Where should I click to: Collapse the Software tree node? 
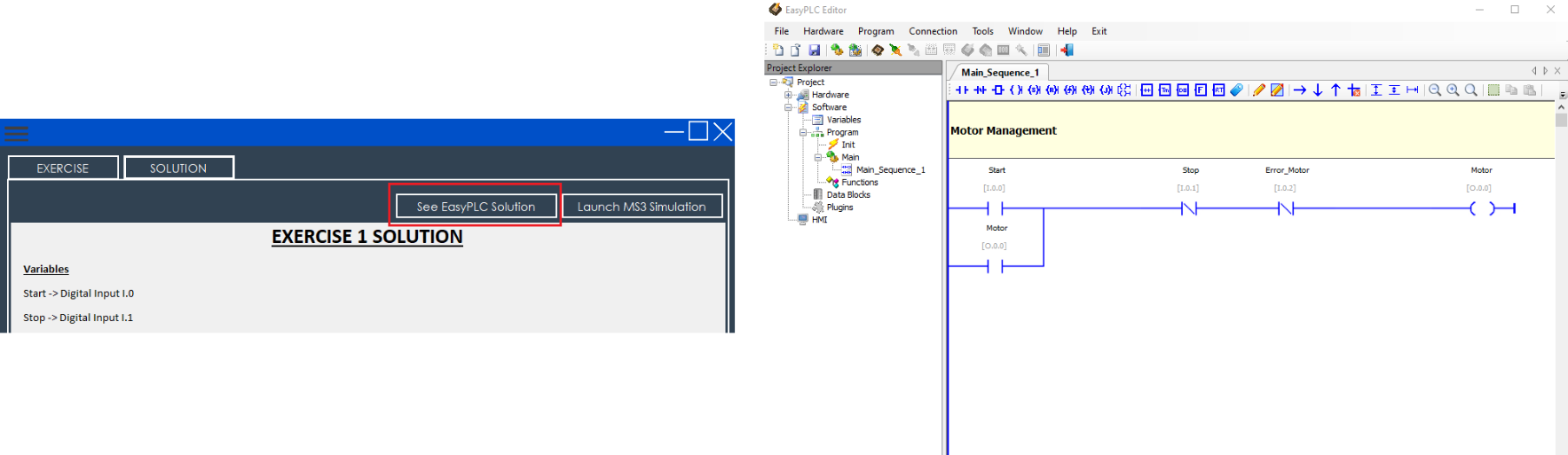[788, 107]
